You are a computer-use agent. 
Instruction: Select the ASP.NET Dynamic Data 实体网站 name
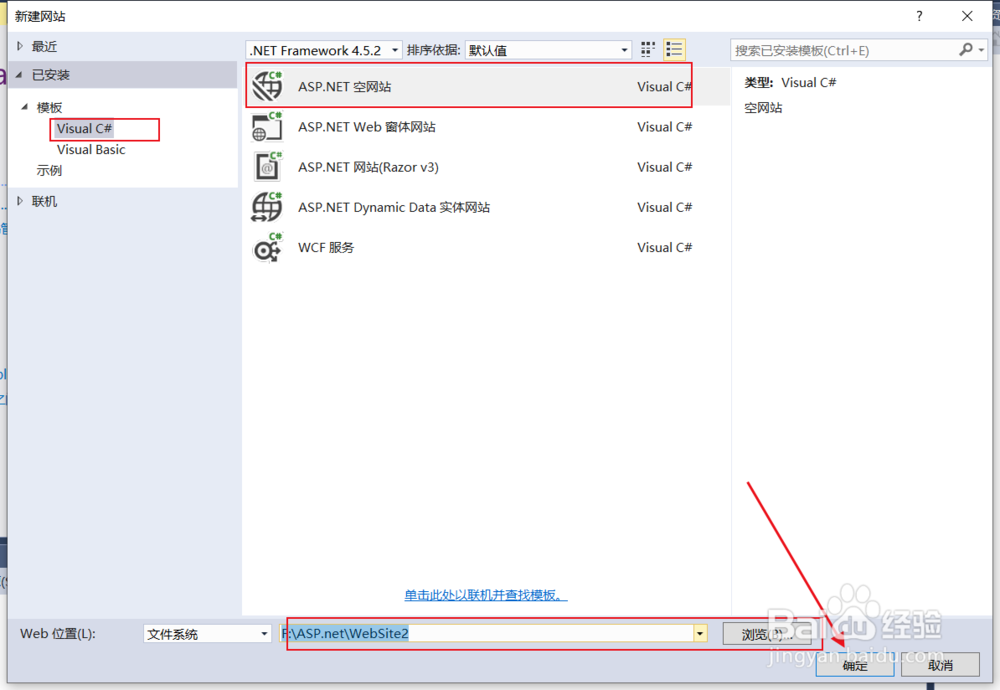click(393, 207)
